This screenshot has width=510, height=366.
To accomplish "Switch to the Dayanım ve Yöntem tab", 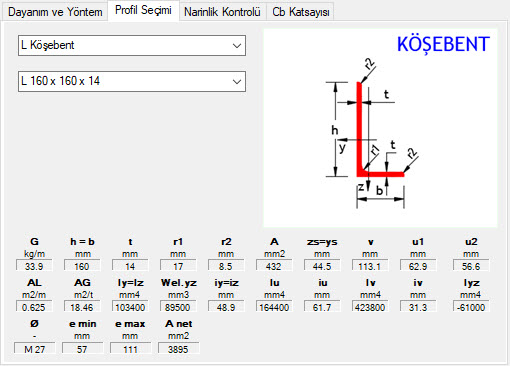I will pyautogui.click(x=55, y=12).
